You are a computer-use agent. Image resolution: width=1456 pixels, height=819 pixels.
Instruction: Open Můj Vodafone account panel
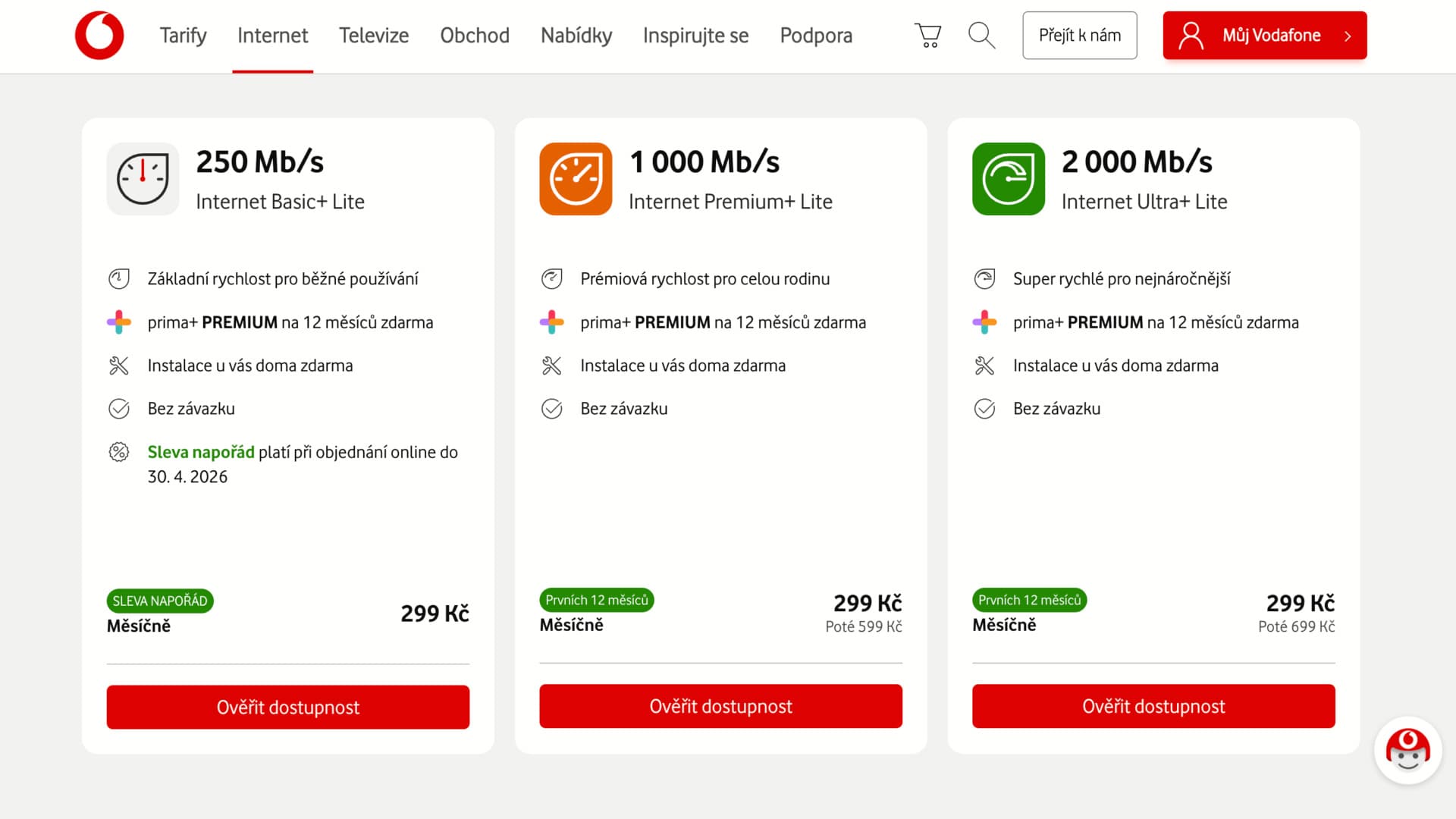[x=1263, y=35]
